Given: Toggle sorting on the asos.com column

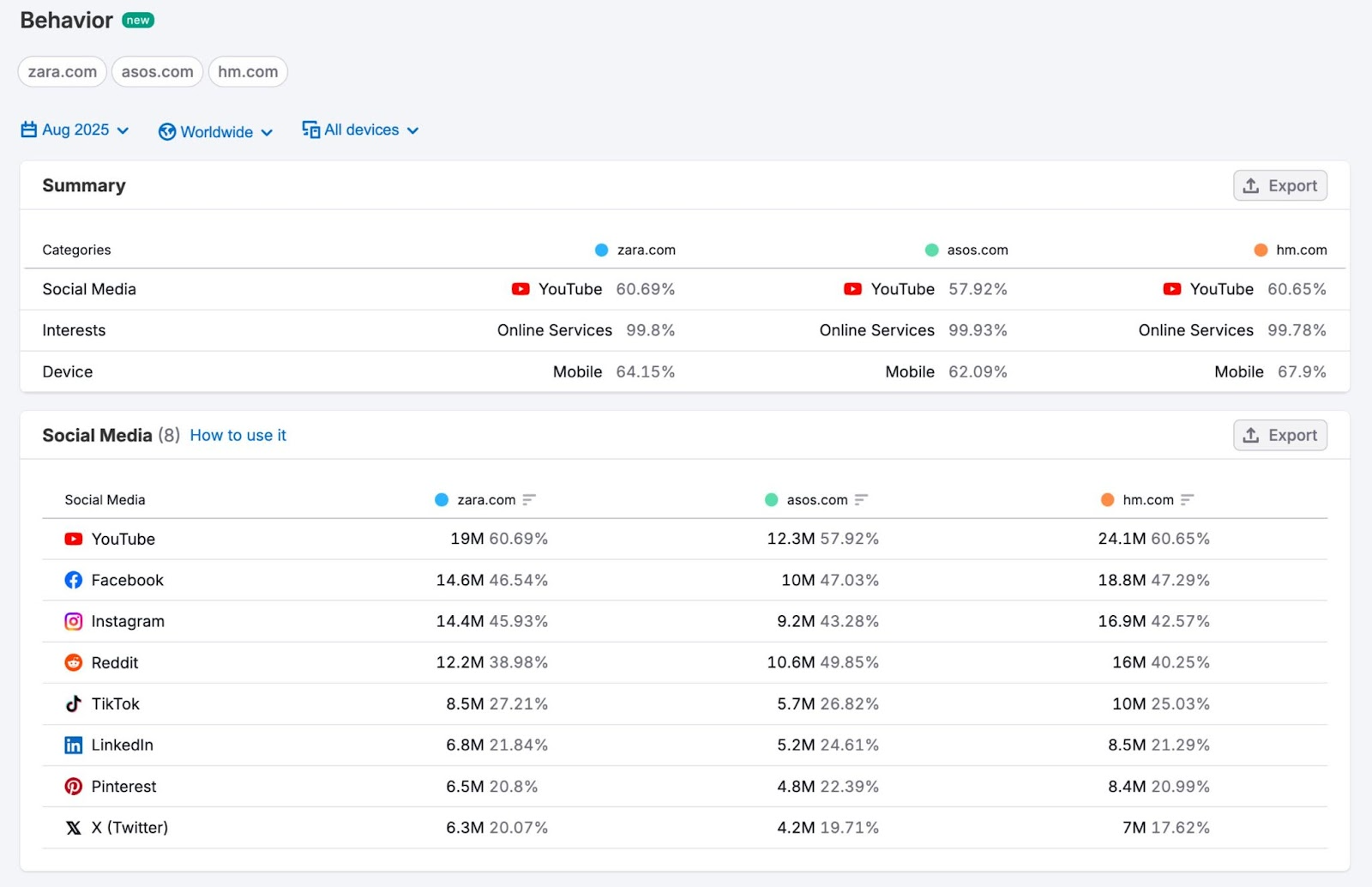Looking at the screenshot, I should pos(863,499).
